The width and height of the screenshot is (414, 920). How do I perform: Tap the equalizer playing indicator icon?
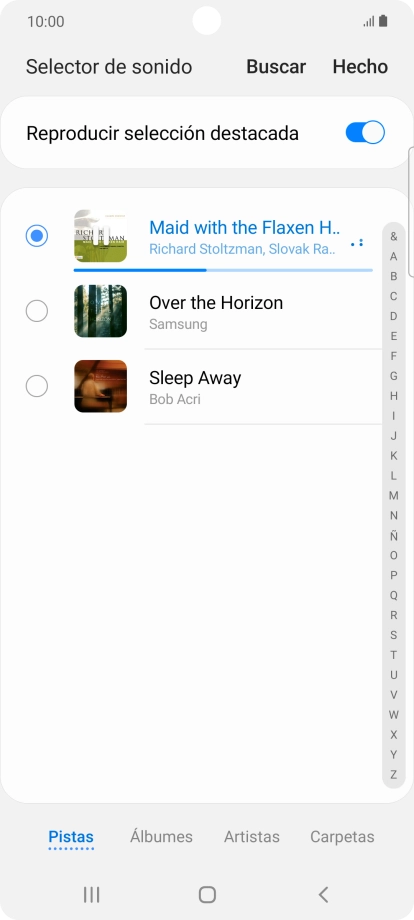pos(357,242)
